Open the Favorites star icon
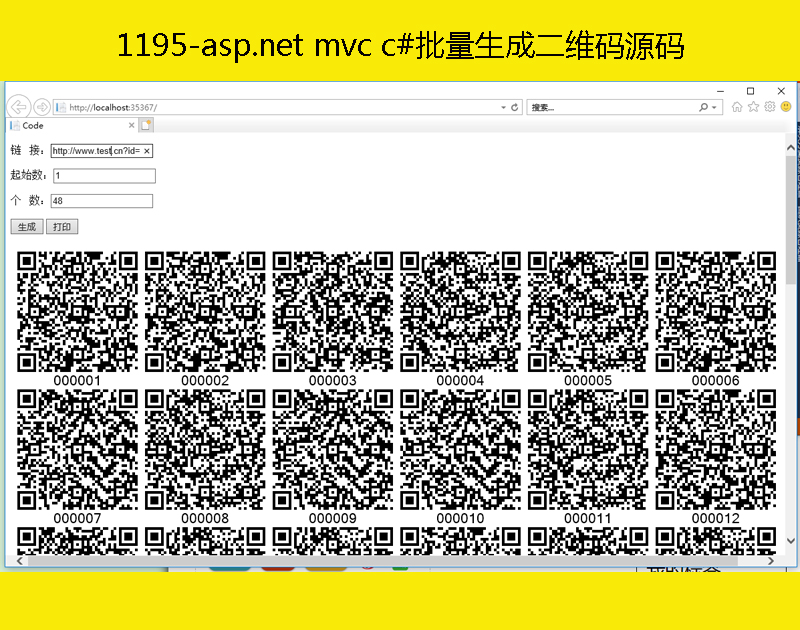 pyautogui.click(x=753, y=107)
